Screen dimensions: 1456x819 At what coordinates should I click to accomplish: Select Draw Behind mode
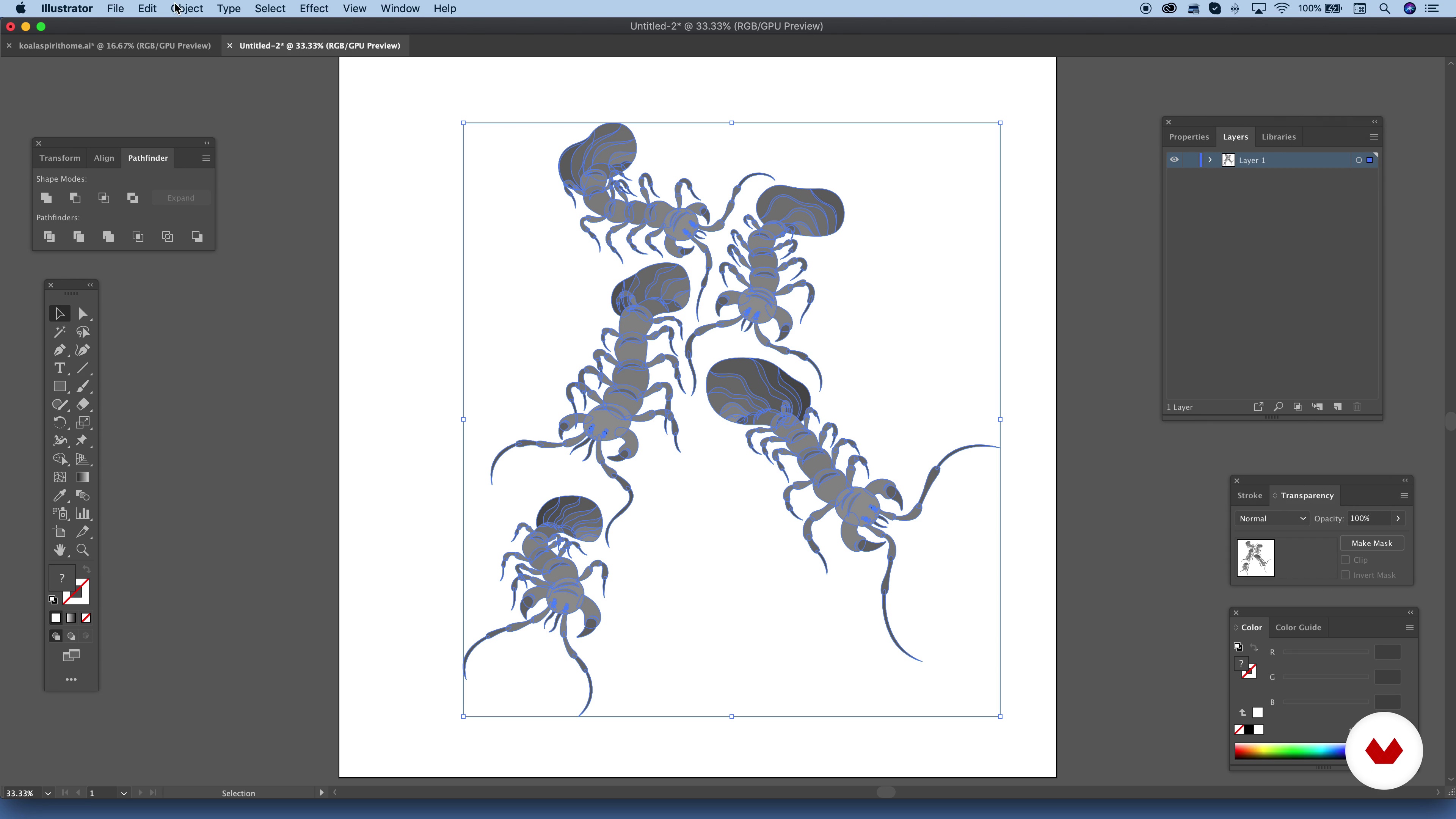pyautogui.click(x=71, y=636)
